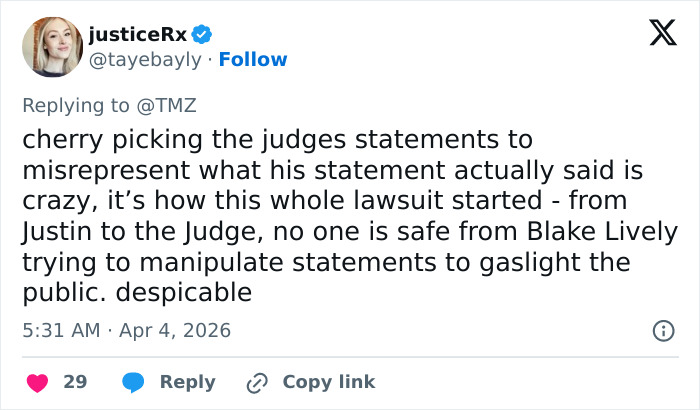This screenshot has height=410, width=700.
Task: Click the 5:31 AM time
Action: click(x=62, y=329)
